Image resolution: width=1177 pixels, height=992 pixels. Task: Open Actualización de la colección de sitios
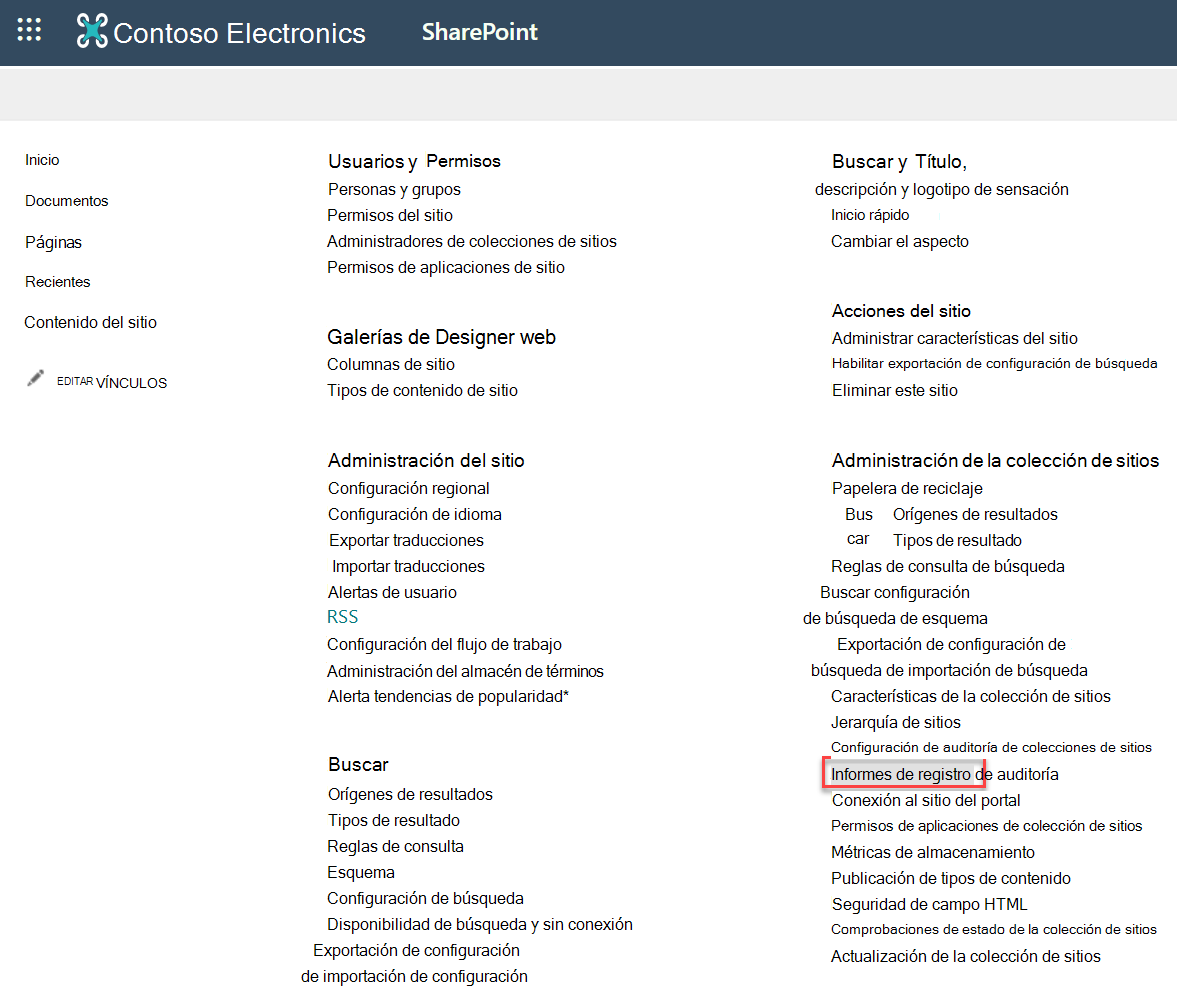pos(966,957)
